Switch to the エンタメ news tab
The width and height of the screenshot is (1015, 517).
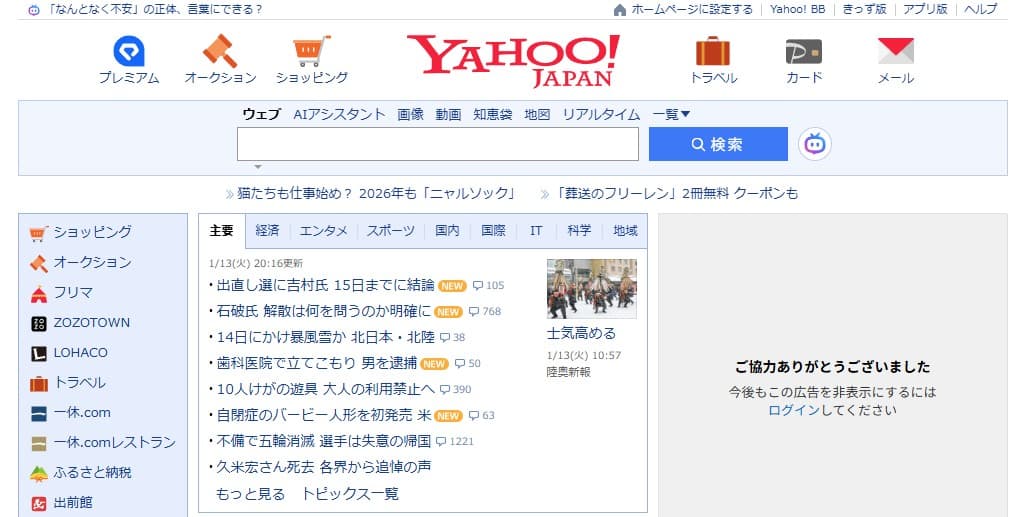[323, 230]
